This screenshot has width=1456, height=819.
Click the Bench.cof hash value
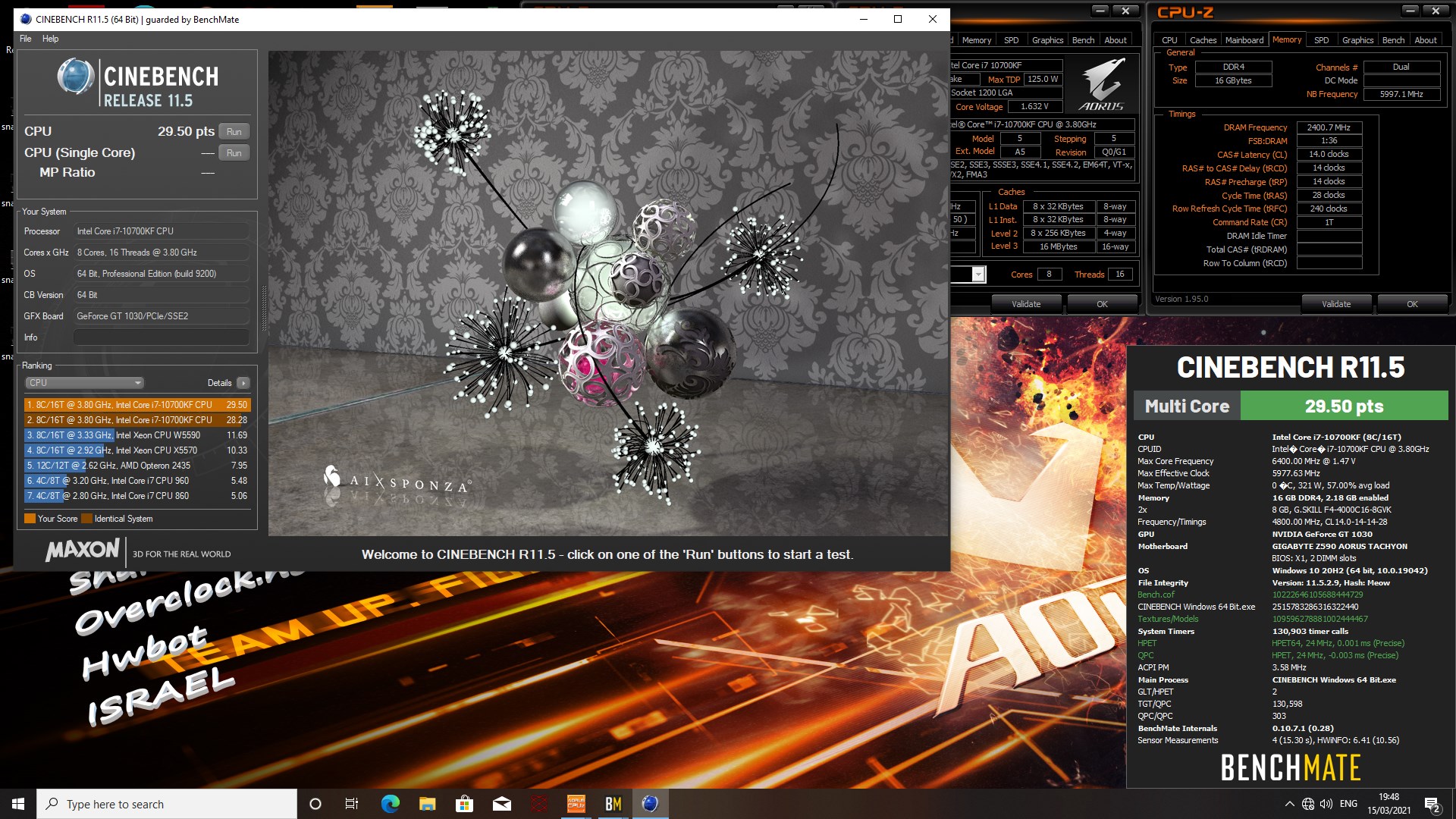pyautogui.click(x=1317, y=595)
